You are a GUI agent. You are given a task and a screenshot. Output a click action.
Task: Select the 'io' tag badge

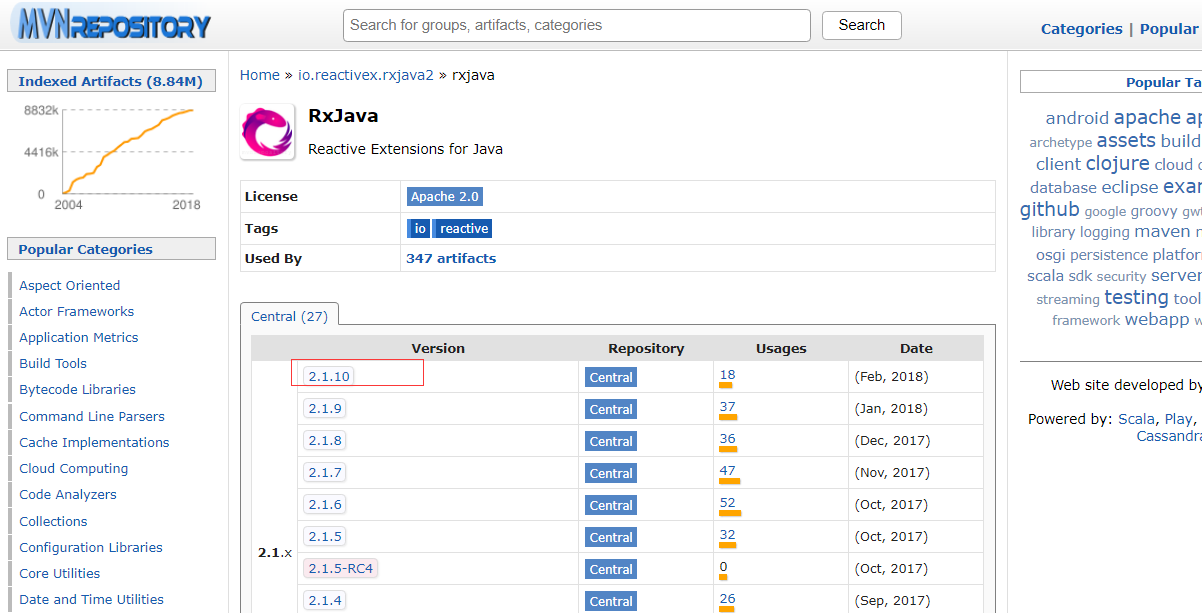pyautogui.click(x=419, y=229)
